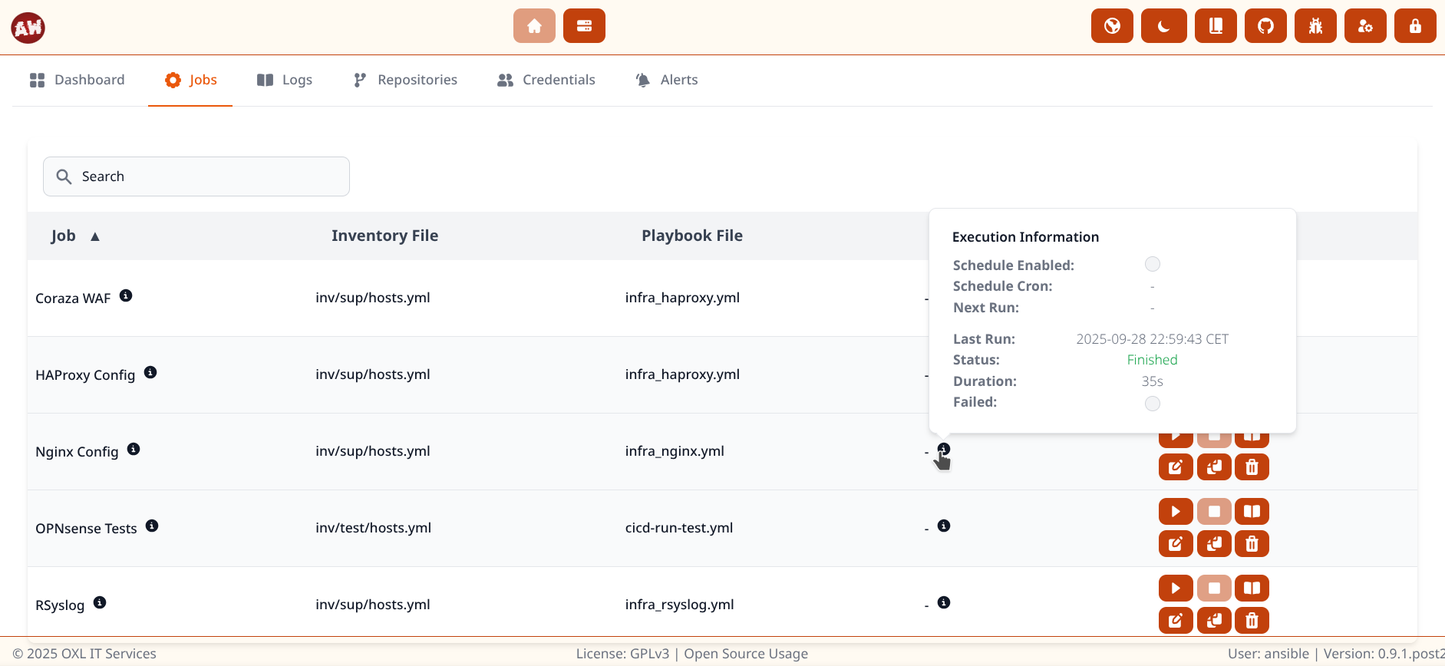This screenshot has height=666, width=1445.
Task: Expand details for the Coraza WAF job
Action: coord(126,294)
